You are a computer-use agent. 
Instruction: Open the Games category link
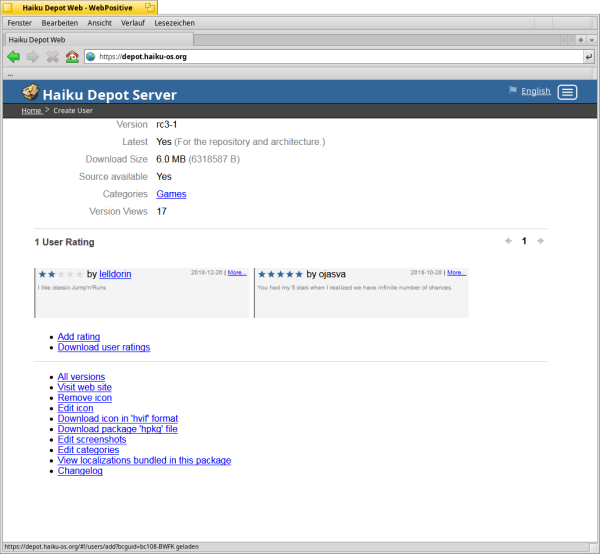pyautogui.click(x=171, y=194)
